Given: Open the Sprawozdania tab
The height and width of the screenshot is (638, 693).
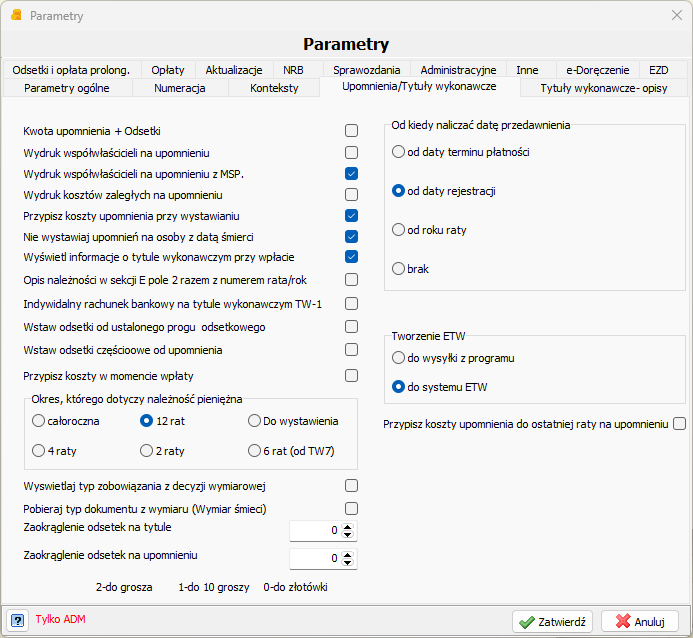Looking at the screenshot, I should [x=366, y=70].
